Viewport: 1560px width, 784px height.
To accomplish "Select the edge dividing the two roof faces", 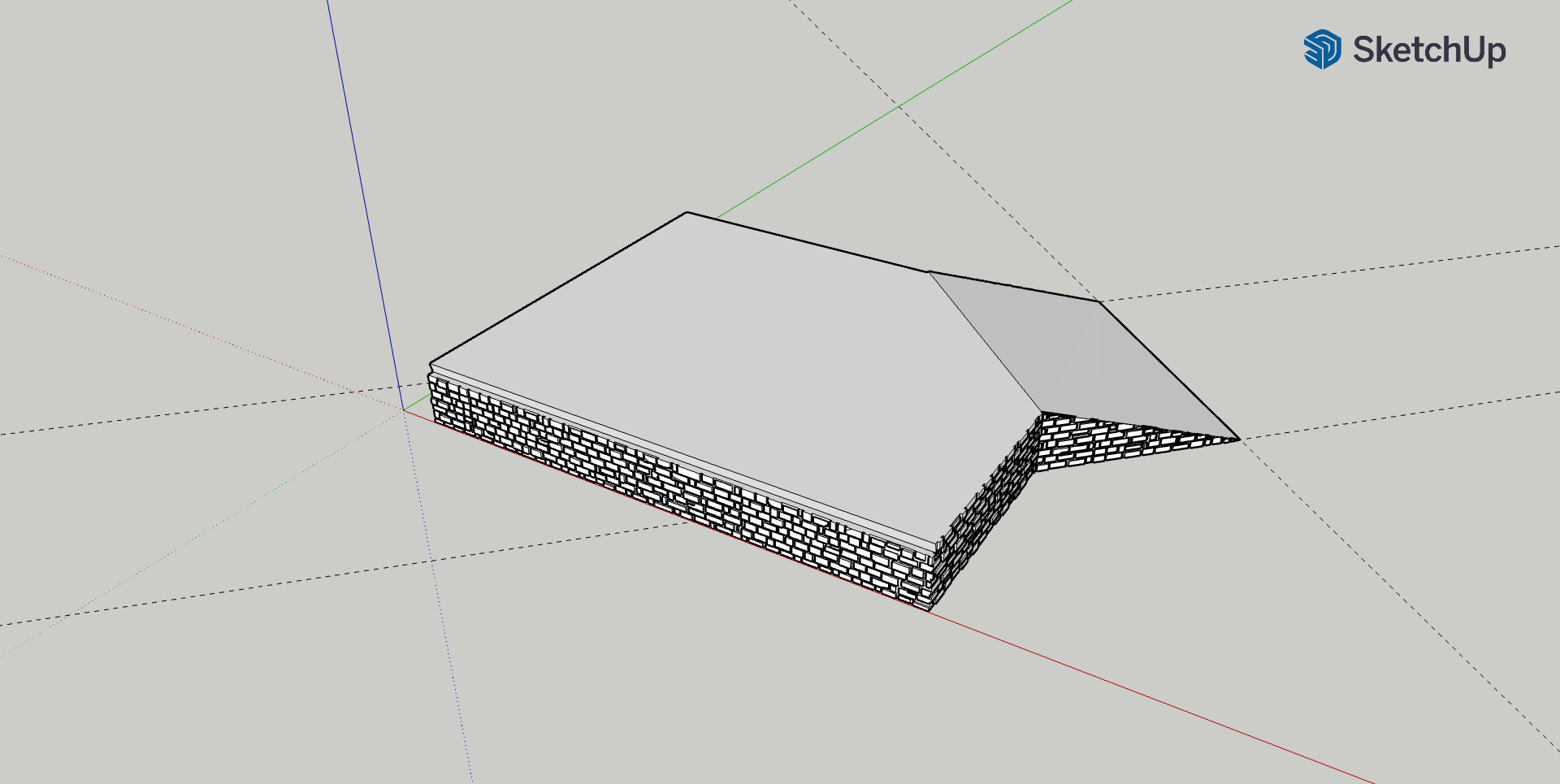I will 985,342.
